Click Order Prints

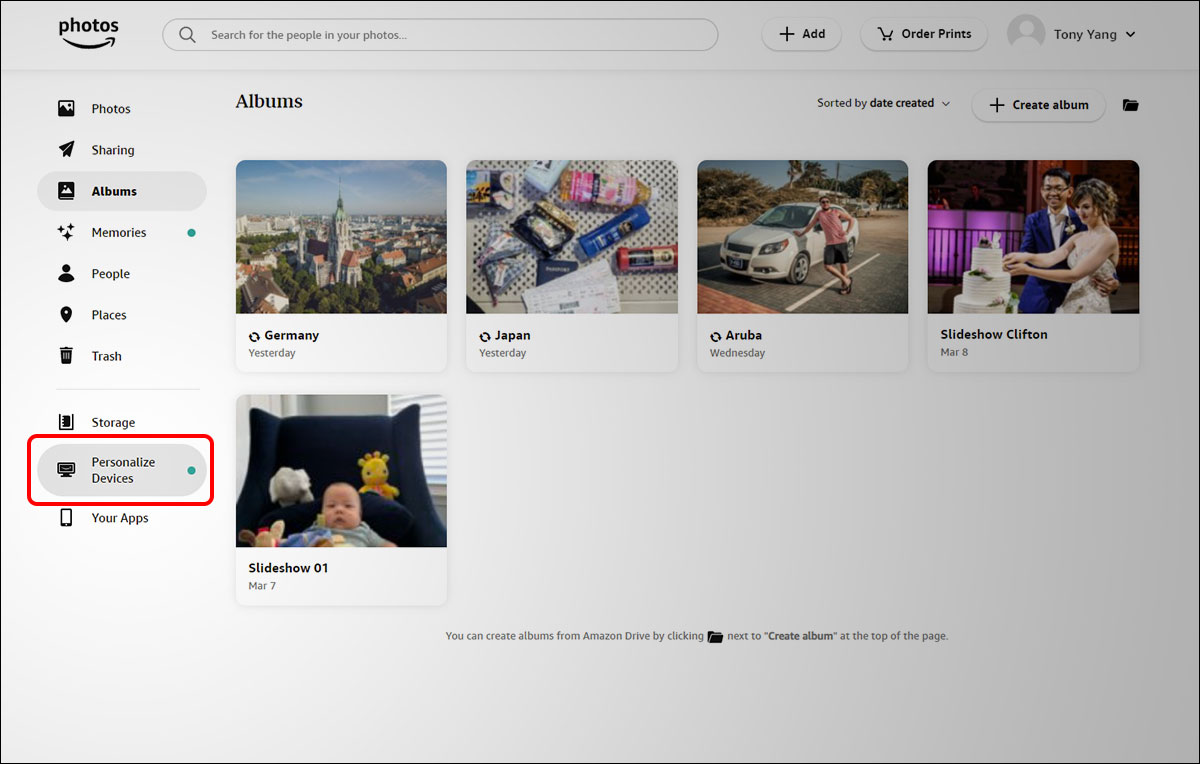click(x=924, y=34)
